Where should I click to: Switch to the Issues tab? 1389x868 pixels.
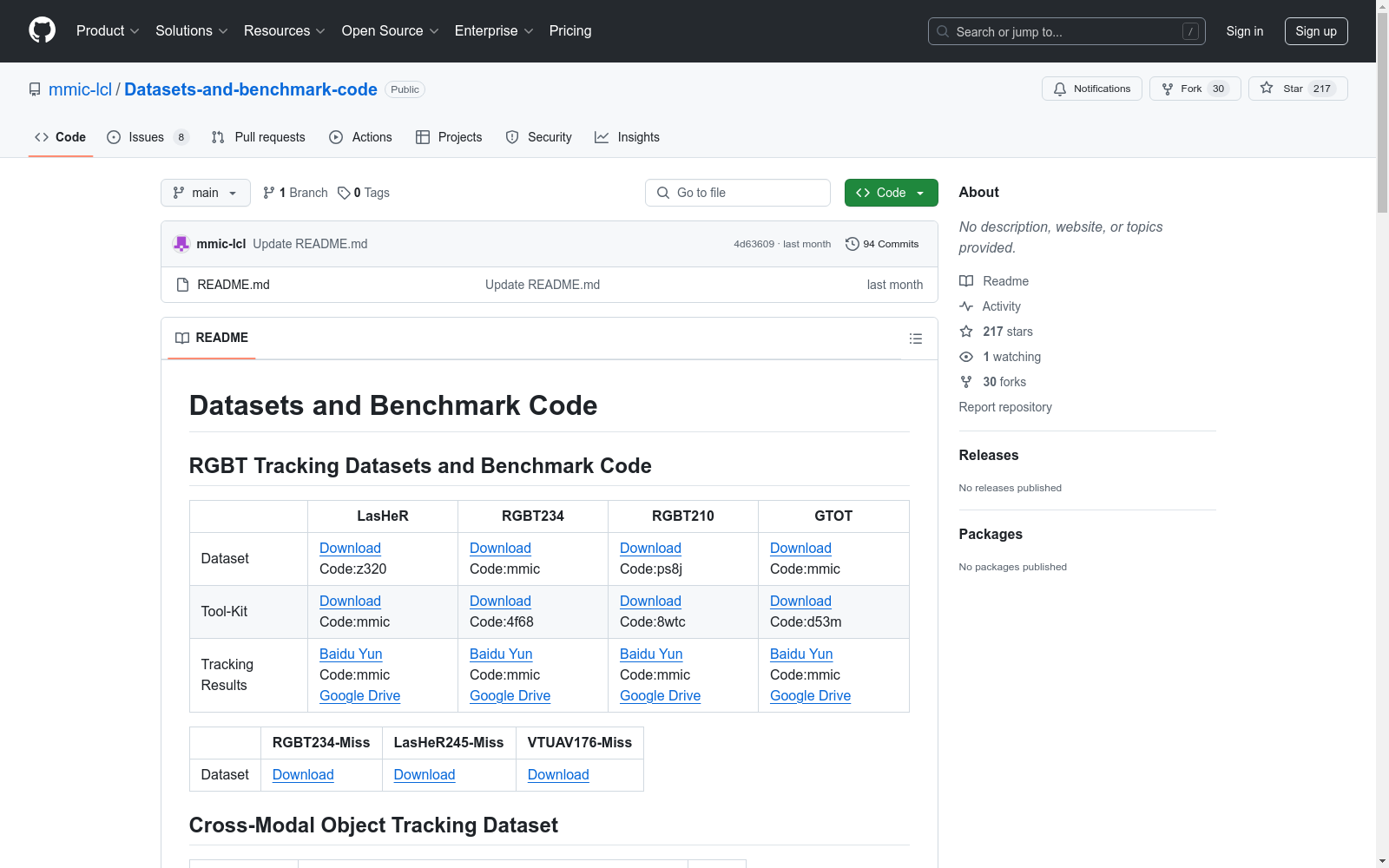pyautogui.click(x=146, y=137)
